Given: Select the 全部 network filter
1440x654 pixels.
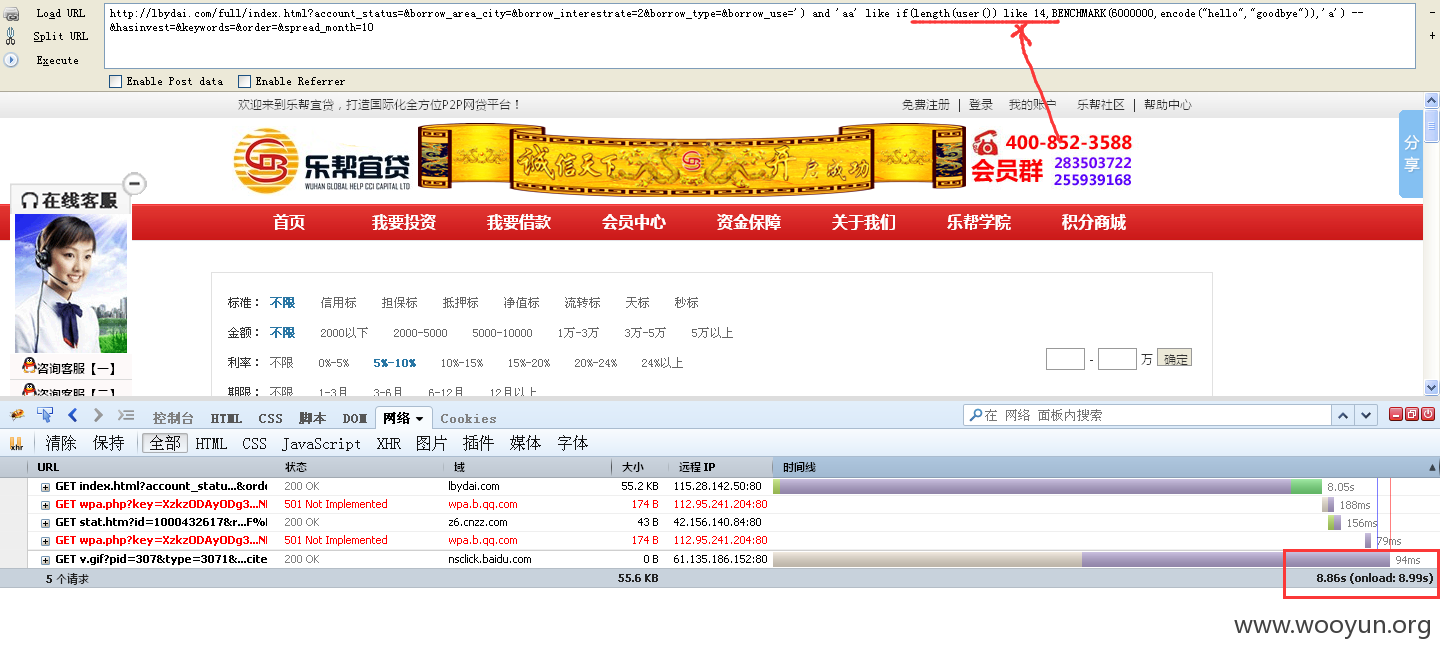Looking at the screenshot, I should (165, 443).
